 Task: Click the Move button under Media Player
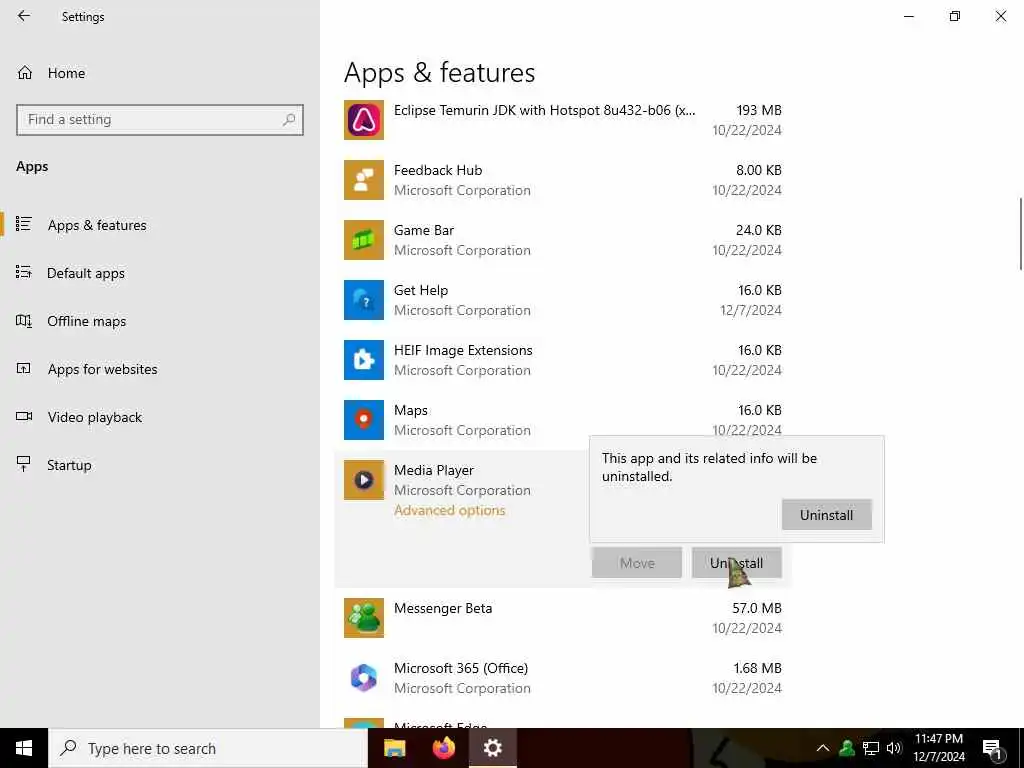coord(637,563)
